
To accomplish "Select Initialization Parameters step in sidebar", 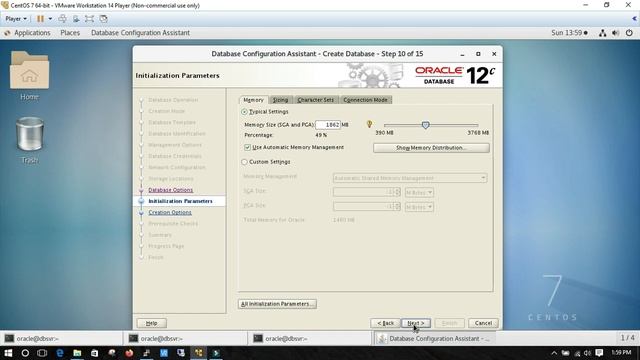I will pos(180,201).
